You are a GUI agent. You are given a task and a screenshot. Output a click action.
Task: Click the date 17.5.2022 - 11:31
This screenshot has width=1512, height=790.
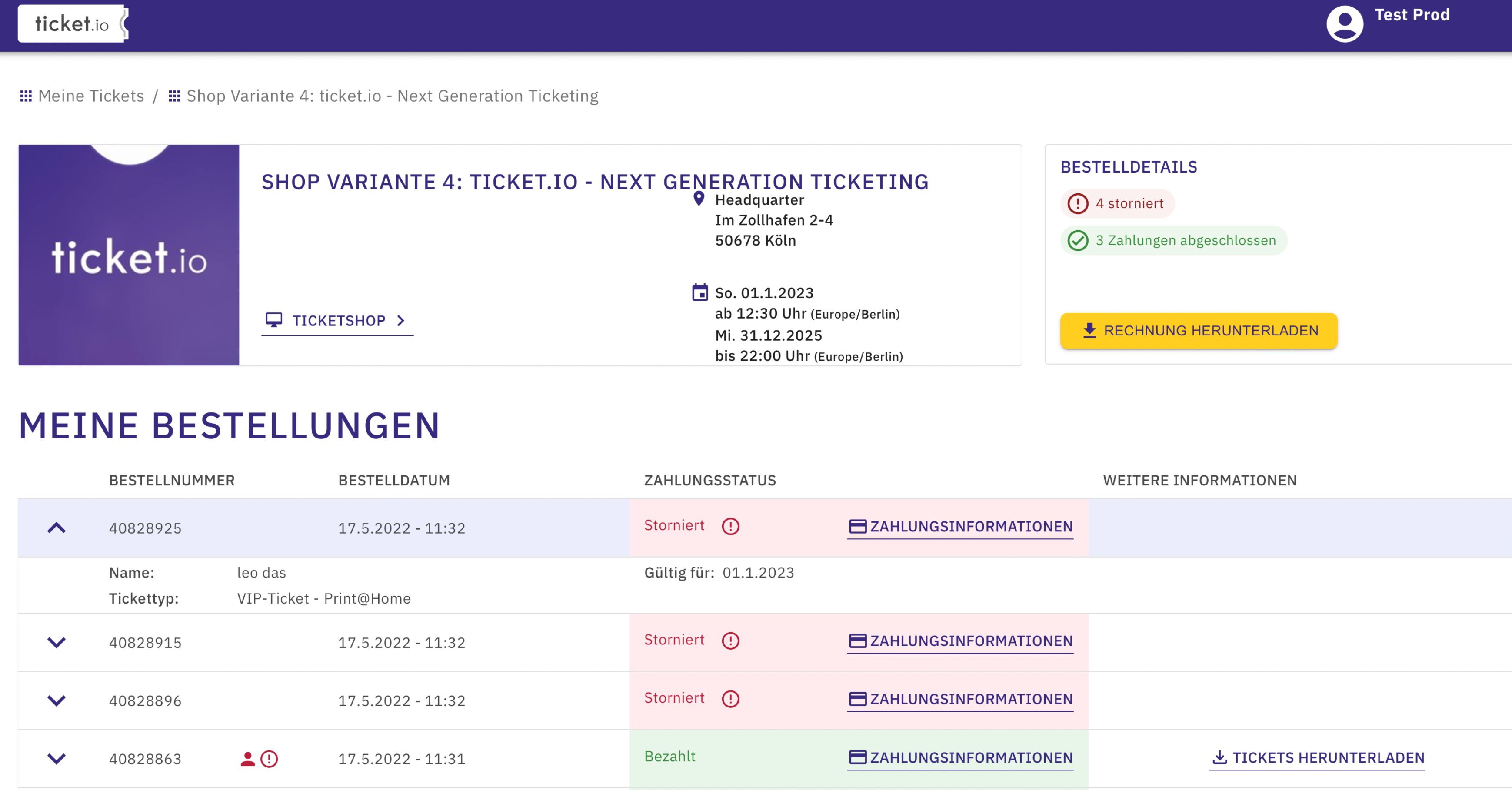pos(402,758)
